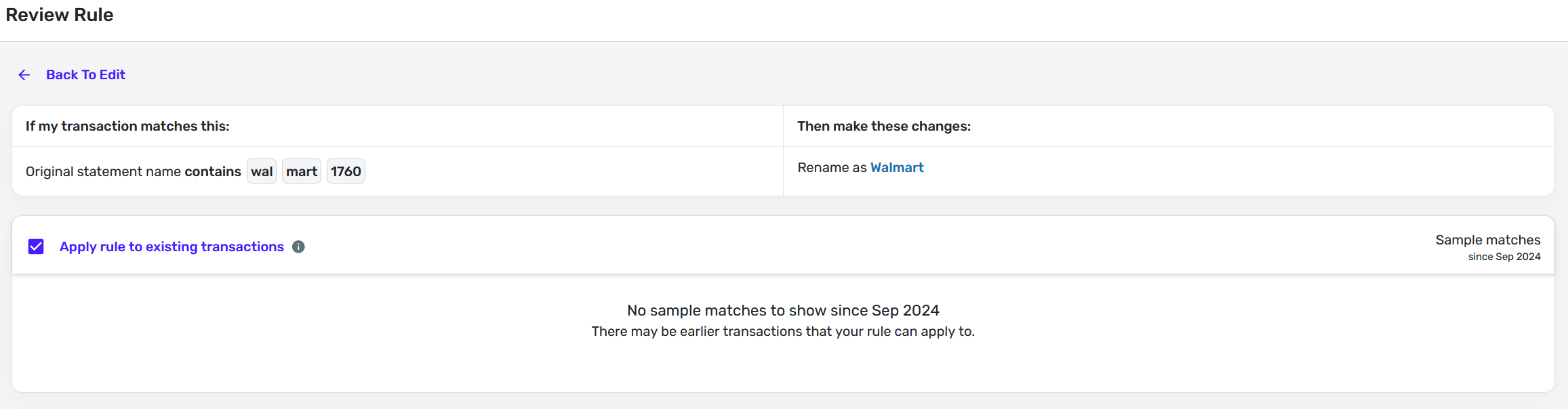Select the '1760' keyword tag
Image resolution: width=1568 pixels, height=409 pixels.
click(346, 172)
